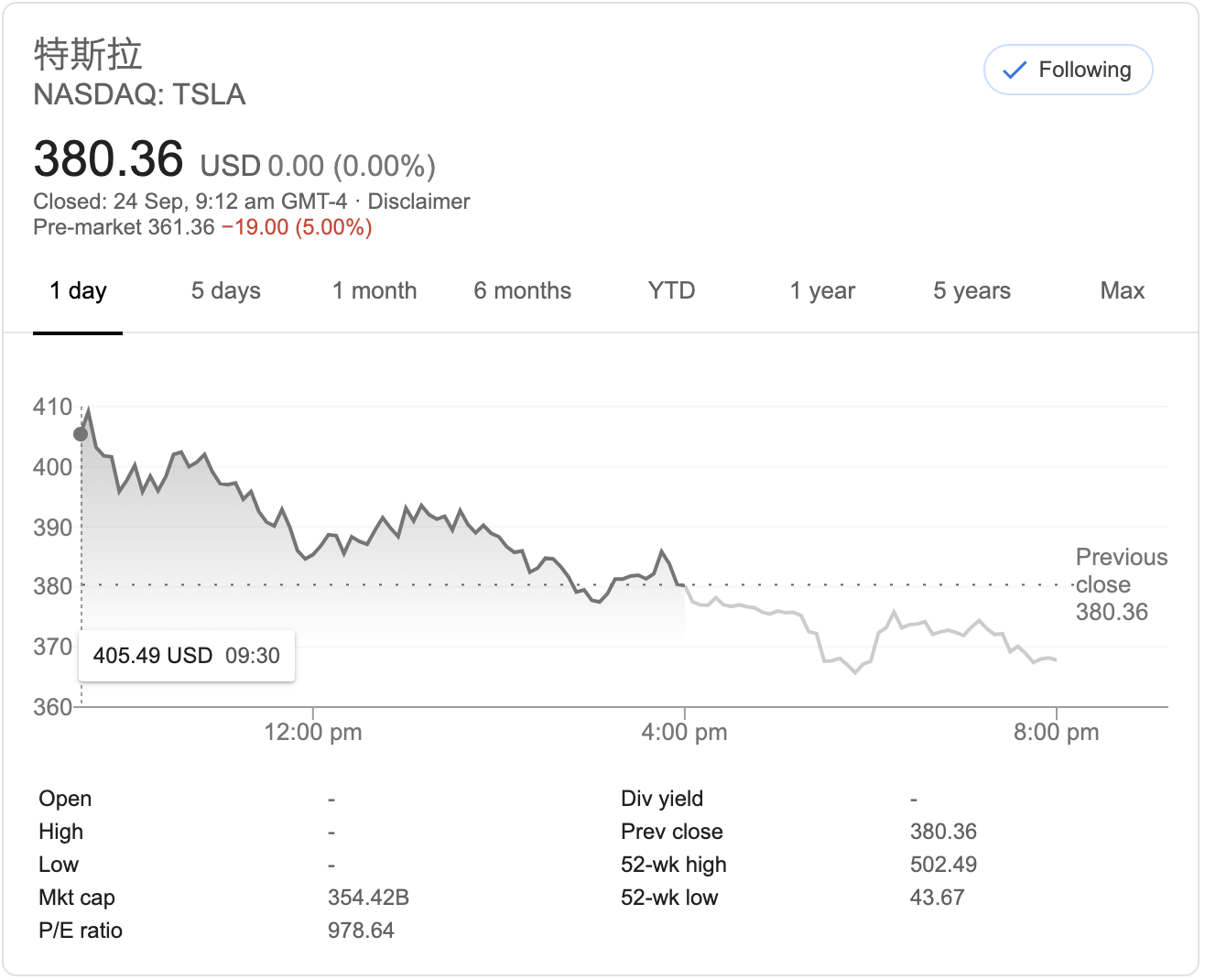1205x980 pixels.
Task: Click the chart marker dot at 09:30
Action: tap(81, 433)
